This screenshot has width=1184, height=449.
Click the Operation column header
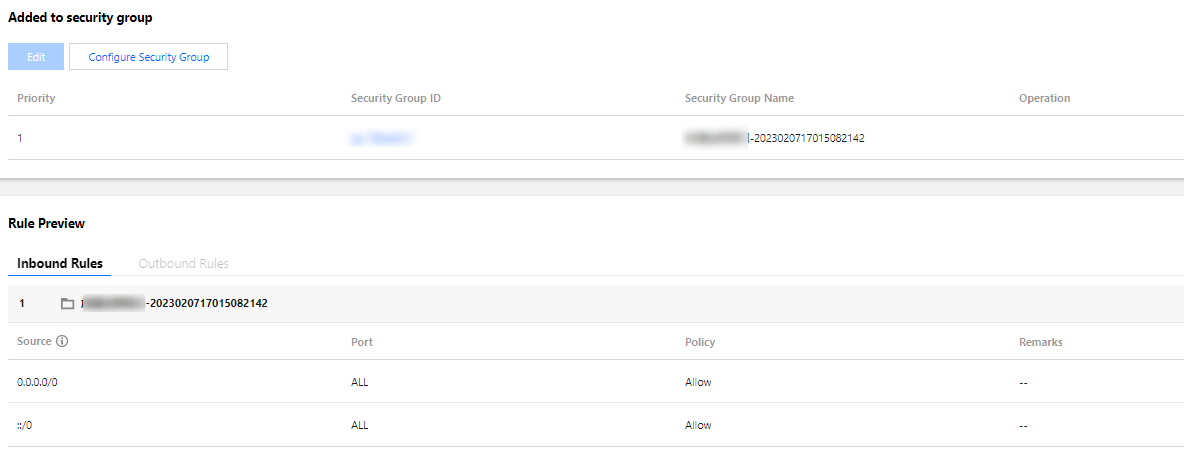pyautogui.click(x=1044, y=98)
